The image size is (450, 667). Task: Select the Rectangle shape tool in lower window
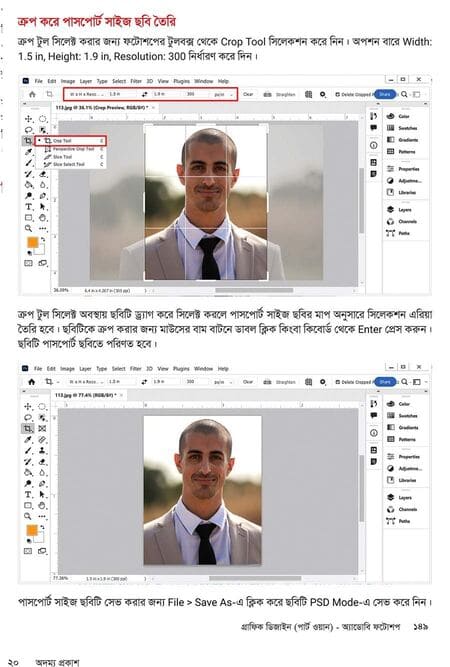coord(28,506)
